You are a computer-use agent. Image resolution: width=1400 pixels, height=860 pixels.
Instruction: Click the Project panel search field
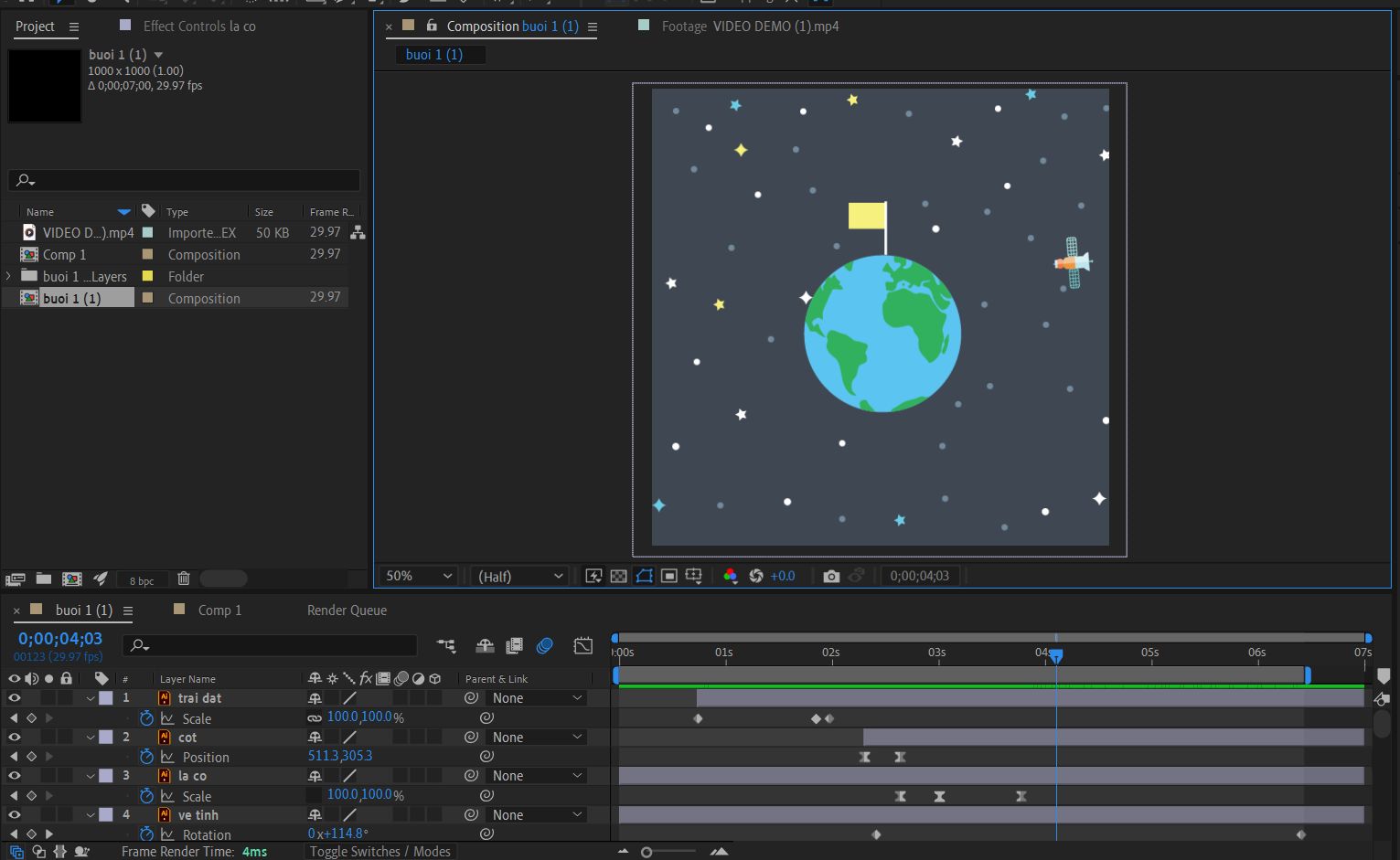click(x=184, y=180)
